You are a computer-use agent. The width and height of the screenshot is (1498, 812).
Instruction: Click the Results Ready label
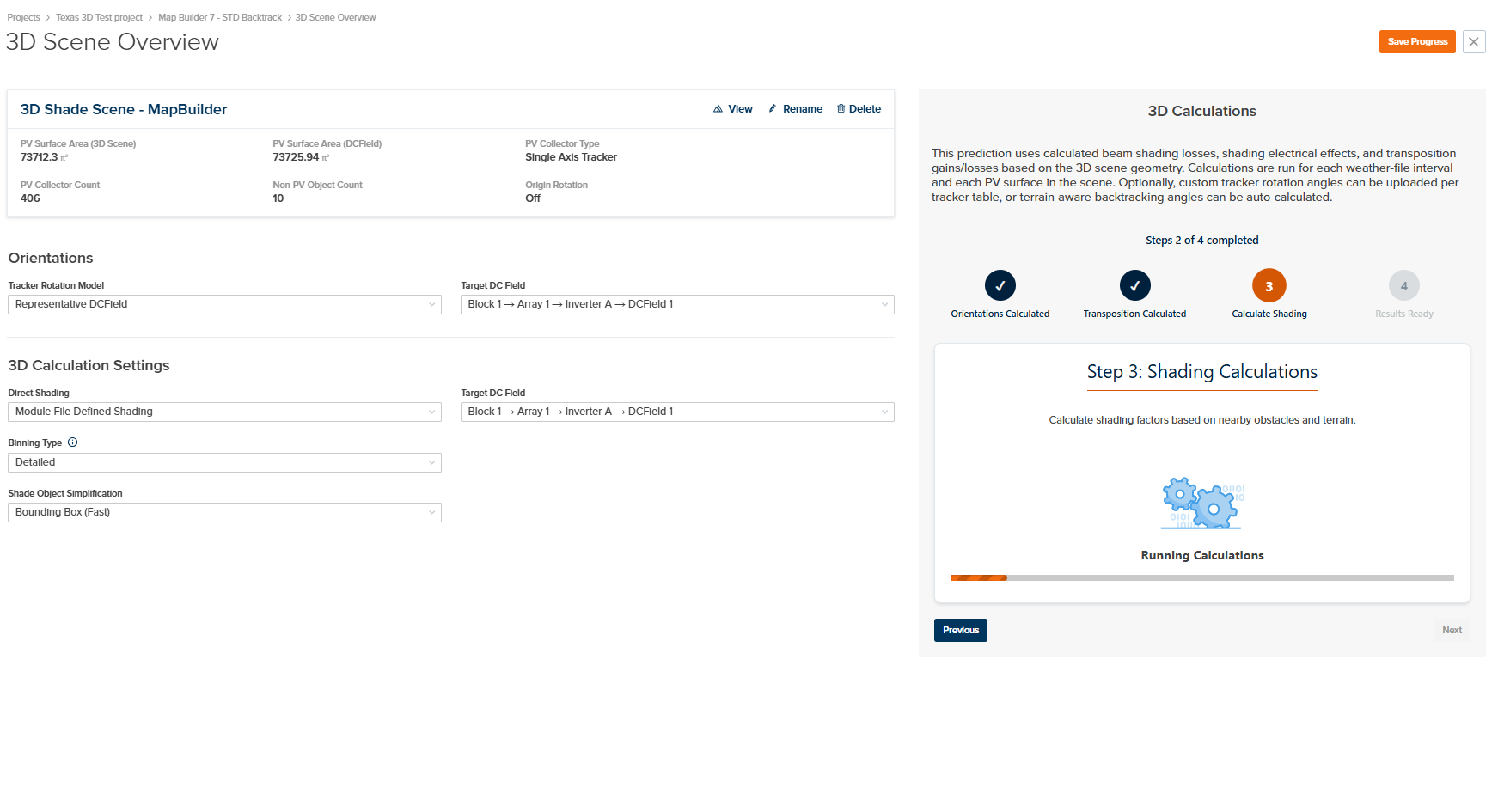point(1404,314)
